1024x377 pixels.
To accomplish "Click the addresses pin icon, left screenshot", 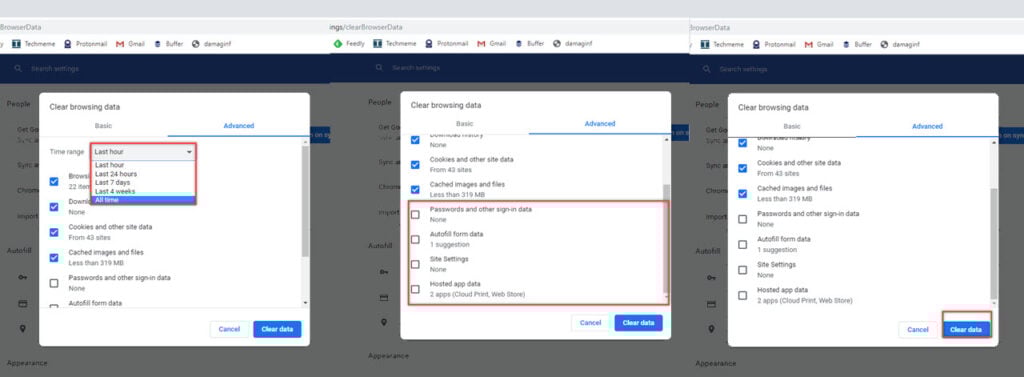I will [x=23, y=329].
